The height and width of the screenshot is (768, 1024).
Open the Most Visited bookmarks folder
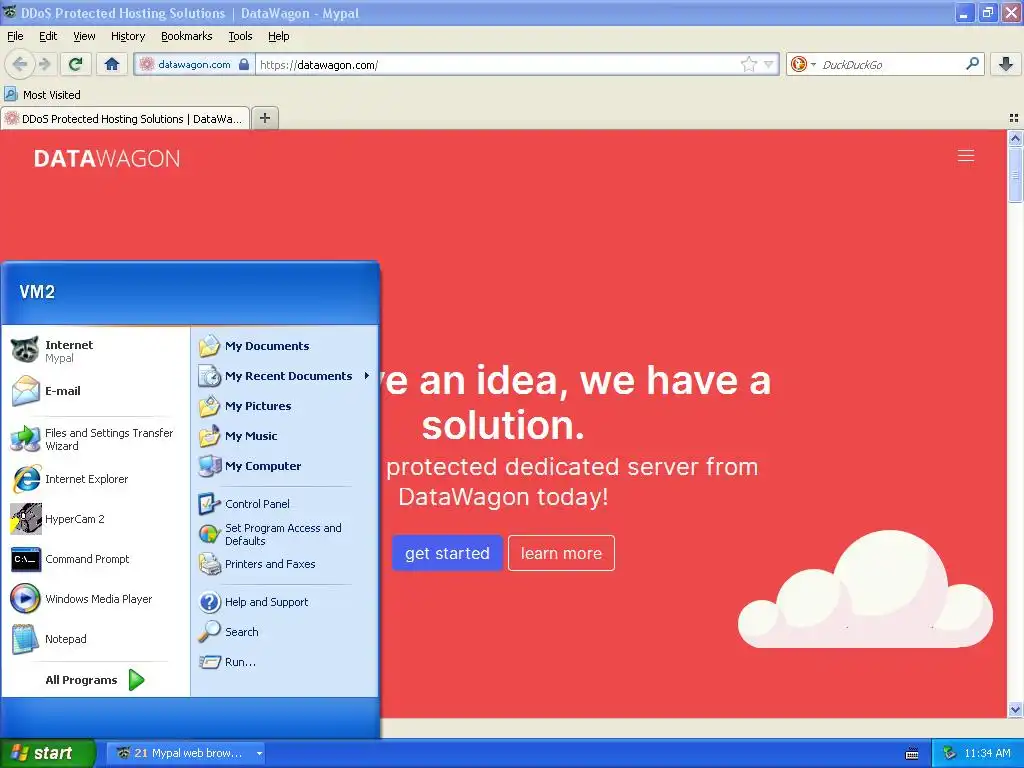[43, 95]
